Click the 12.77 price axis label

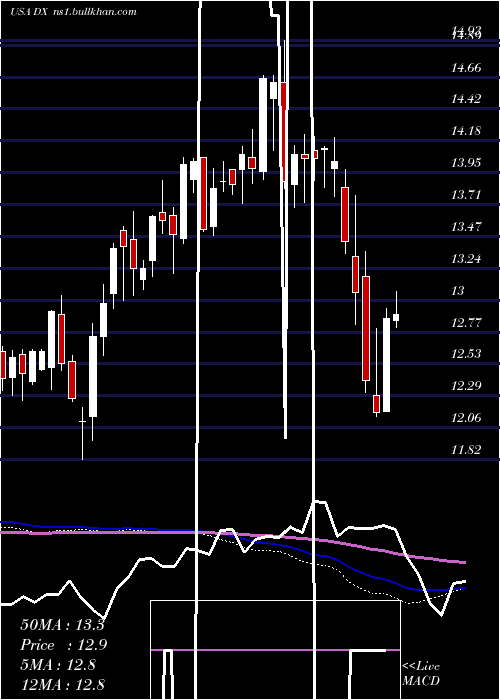pyautogui.click(x=466, y=322)
